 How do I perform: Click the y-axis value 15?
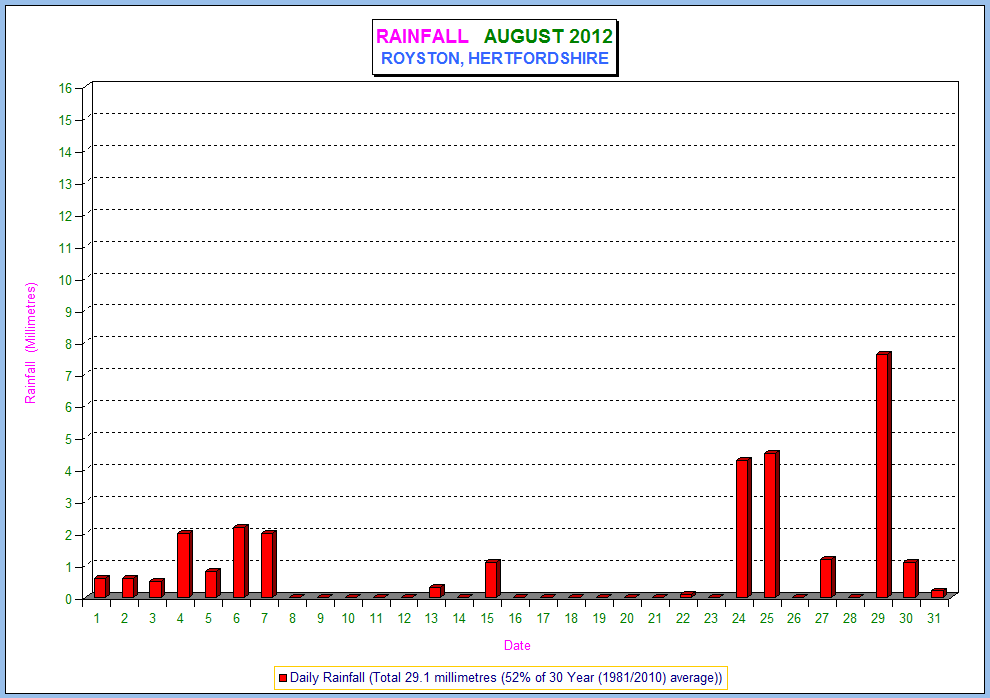click(x=66, y=120)
